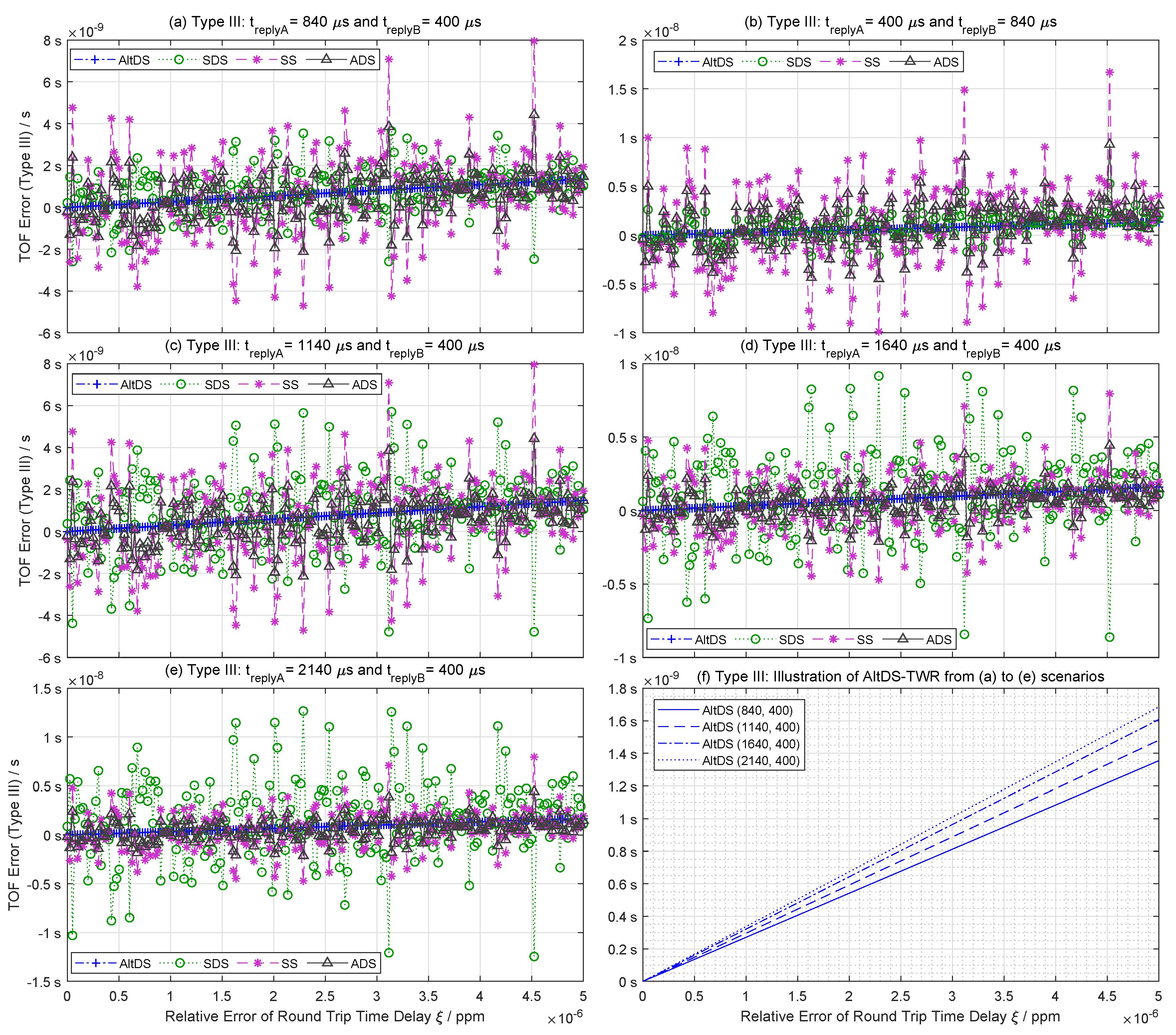This screenshot has height=1035, width=1176.
Task: Click the '0.4 s' y-tick in plot (f)
Action: coord(622,917)
